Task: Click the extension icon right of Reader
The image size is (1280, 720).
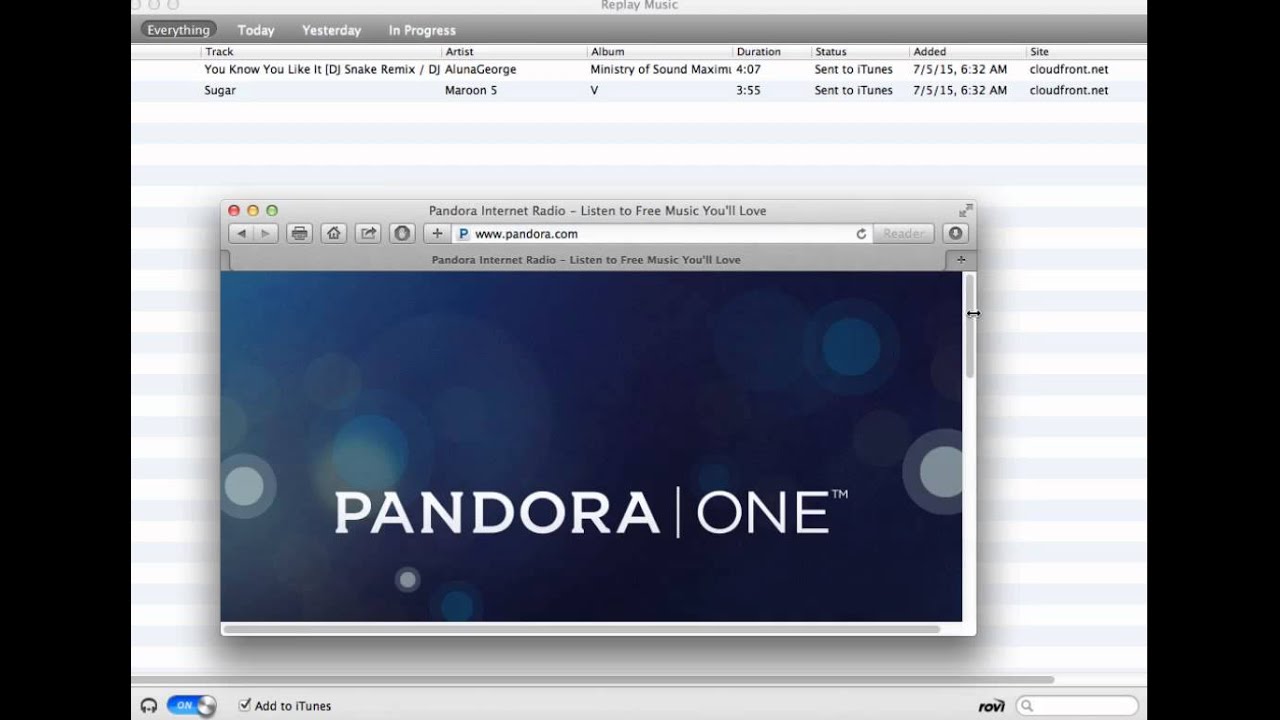Action: pyautogui.click(x=955, y=234)
